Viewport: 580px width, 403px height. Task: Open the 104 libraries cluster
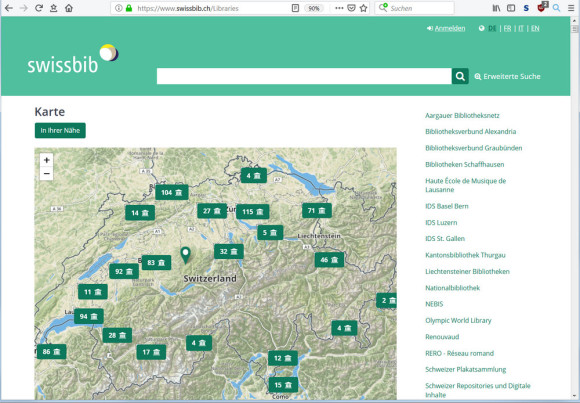pyautogui.click(x=172, y=192)
